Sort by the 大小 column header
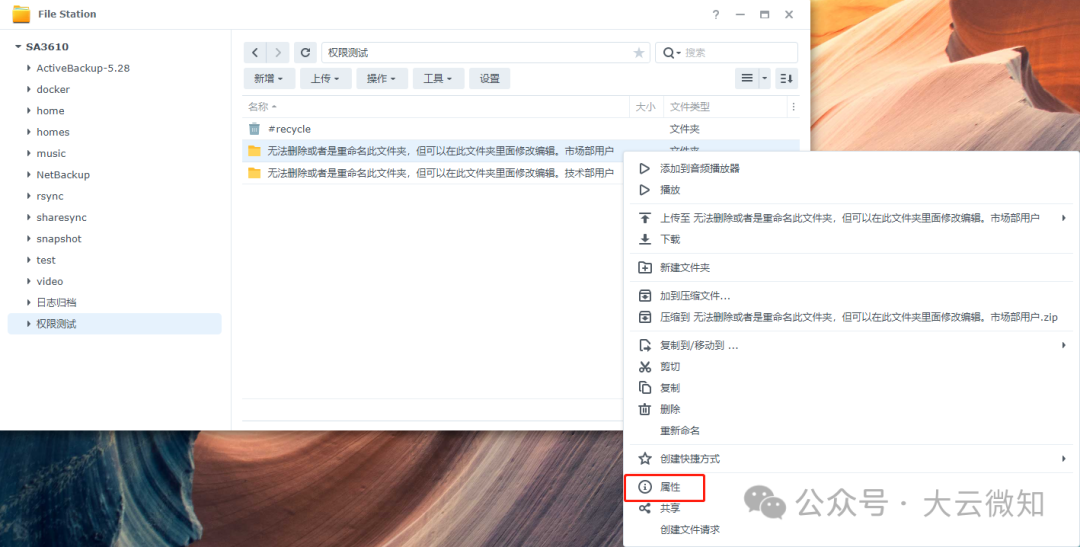The image size is (1080, 547). pyautogui.click(x=646, y=107)
